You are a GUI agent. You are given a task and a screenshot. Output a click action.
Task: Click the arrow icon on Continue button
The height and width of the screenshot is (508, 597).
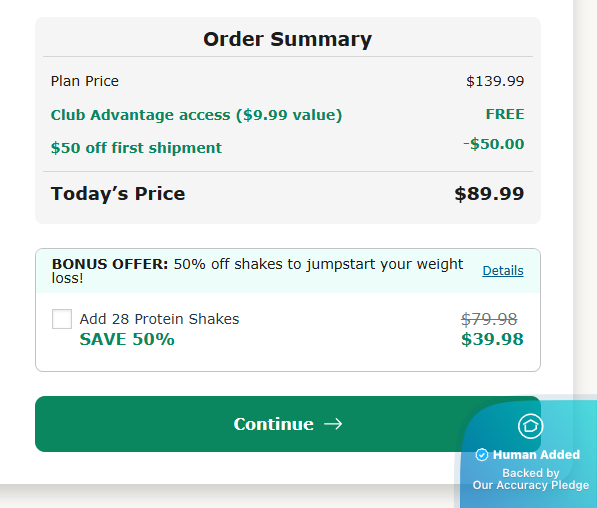(x=333, y=424)
